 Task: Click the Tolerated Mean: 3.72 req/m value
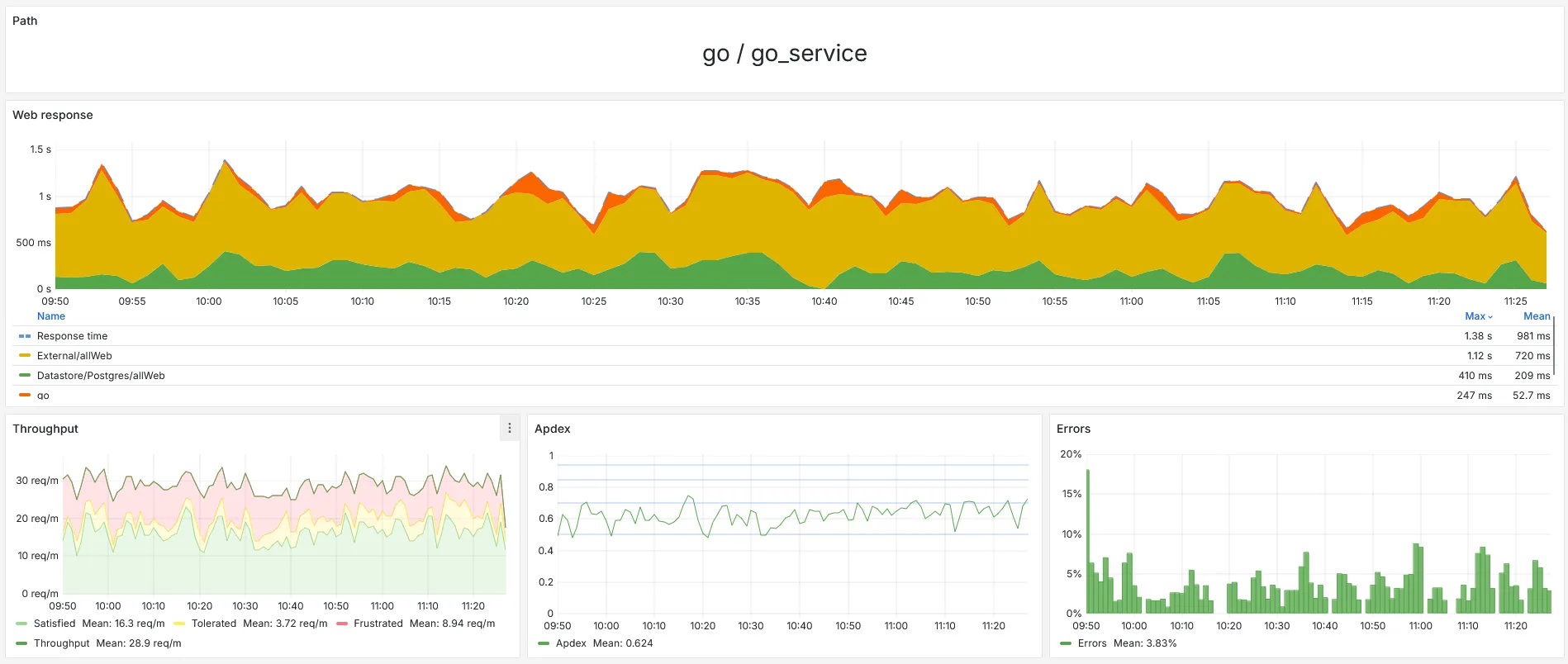pyautogui.click(x=285, y=624)
